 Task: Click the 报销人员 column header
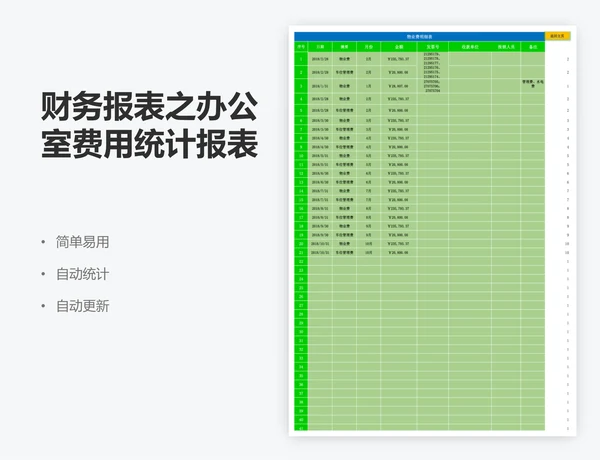click(506, 47)
